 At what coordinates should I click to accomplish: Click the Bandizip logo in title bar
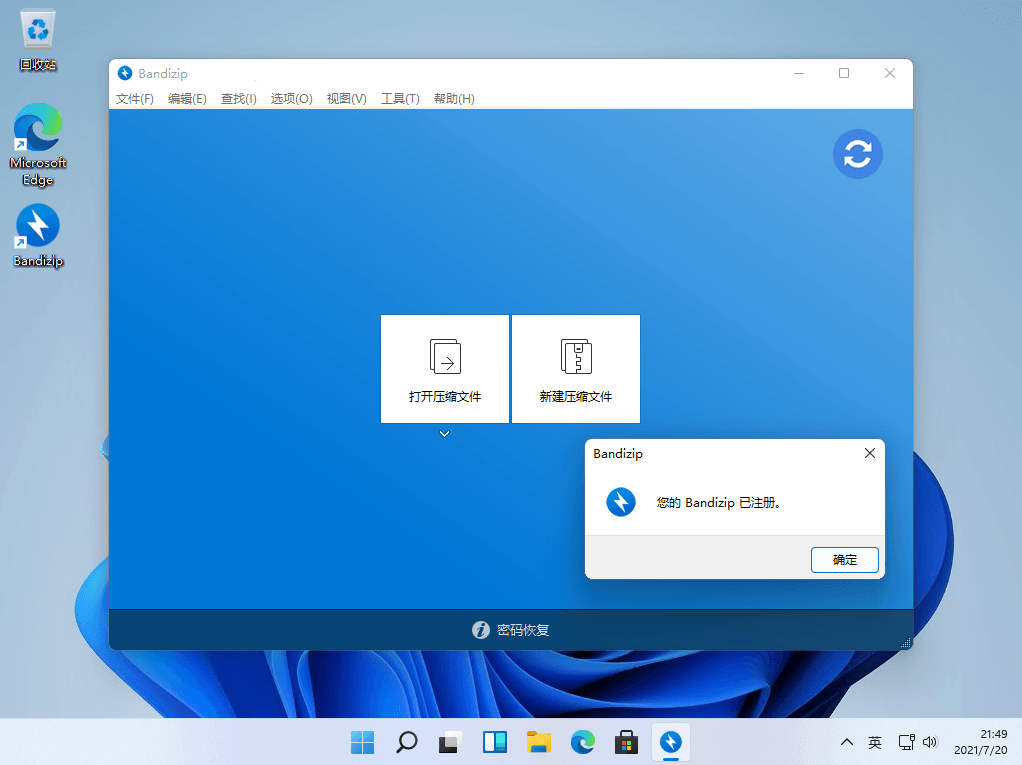[x=124, y=73]
